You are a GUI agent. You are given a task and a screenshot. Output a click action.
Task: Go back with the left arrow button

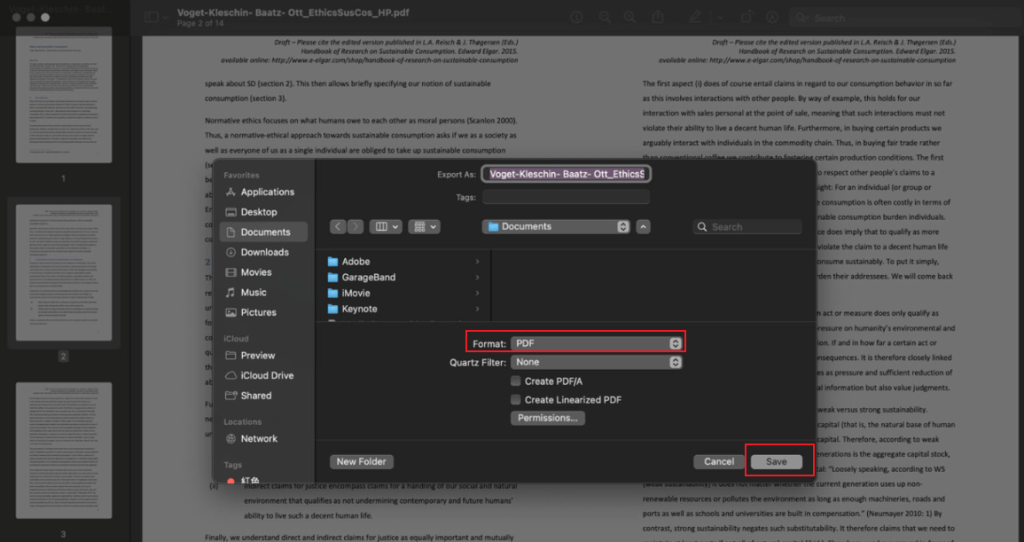(x=338, y=227)
